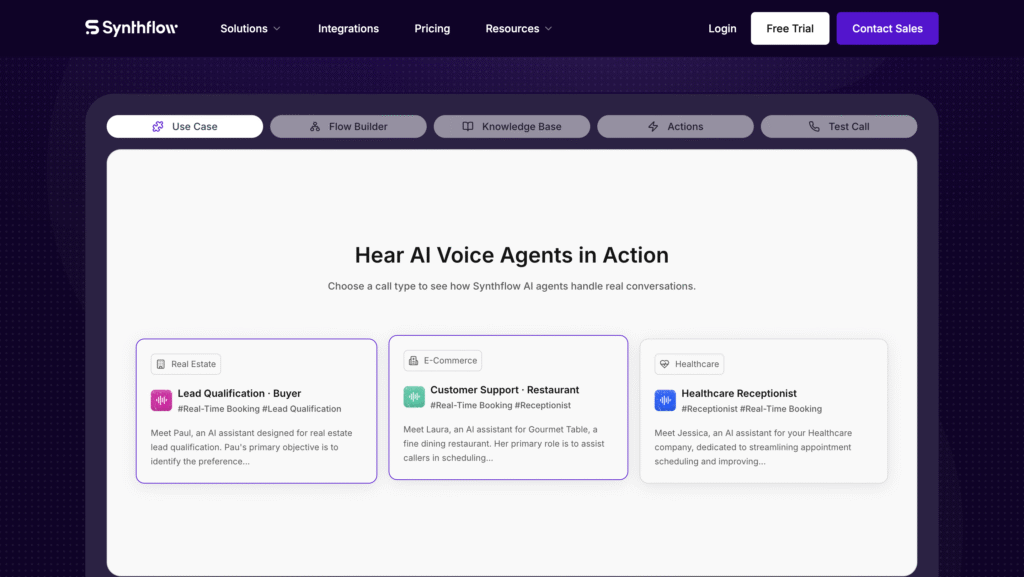This screenshot has width=1024, height=577.
Task: Open the Solutions nav item
Action: 244,29
